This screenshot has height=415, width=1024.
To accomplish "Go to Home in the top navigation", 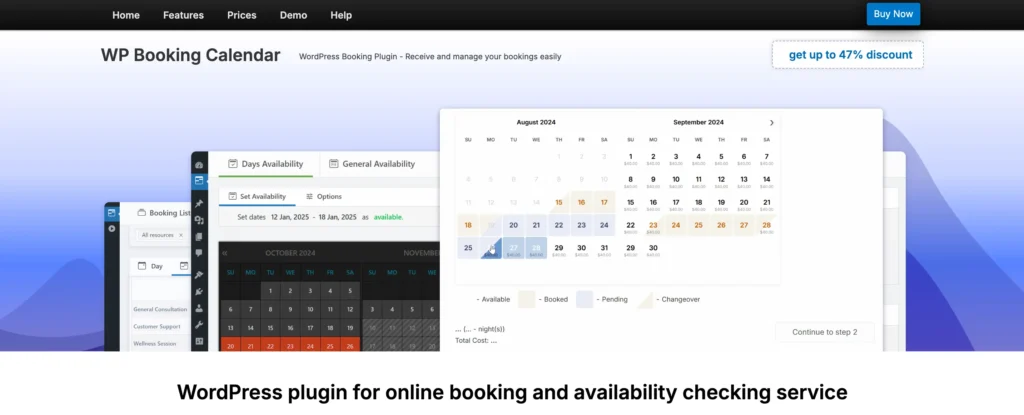I will (x=126, y=15).
